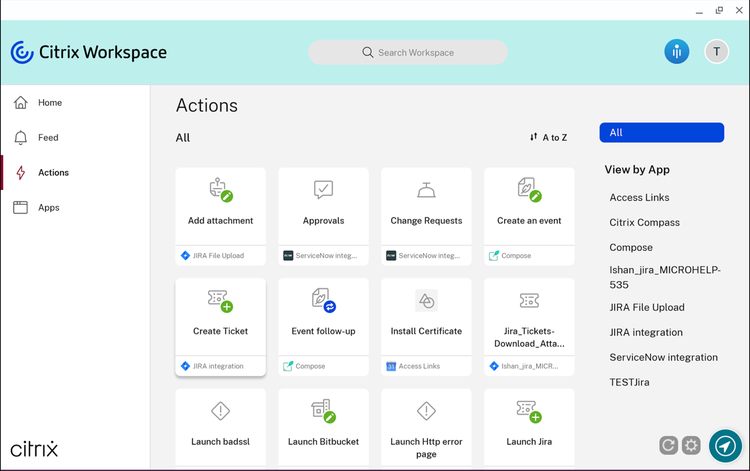Filter by Access Links app
Image resolution: width=750 pixels, height=471 pixels.
pos(639,197)
